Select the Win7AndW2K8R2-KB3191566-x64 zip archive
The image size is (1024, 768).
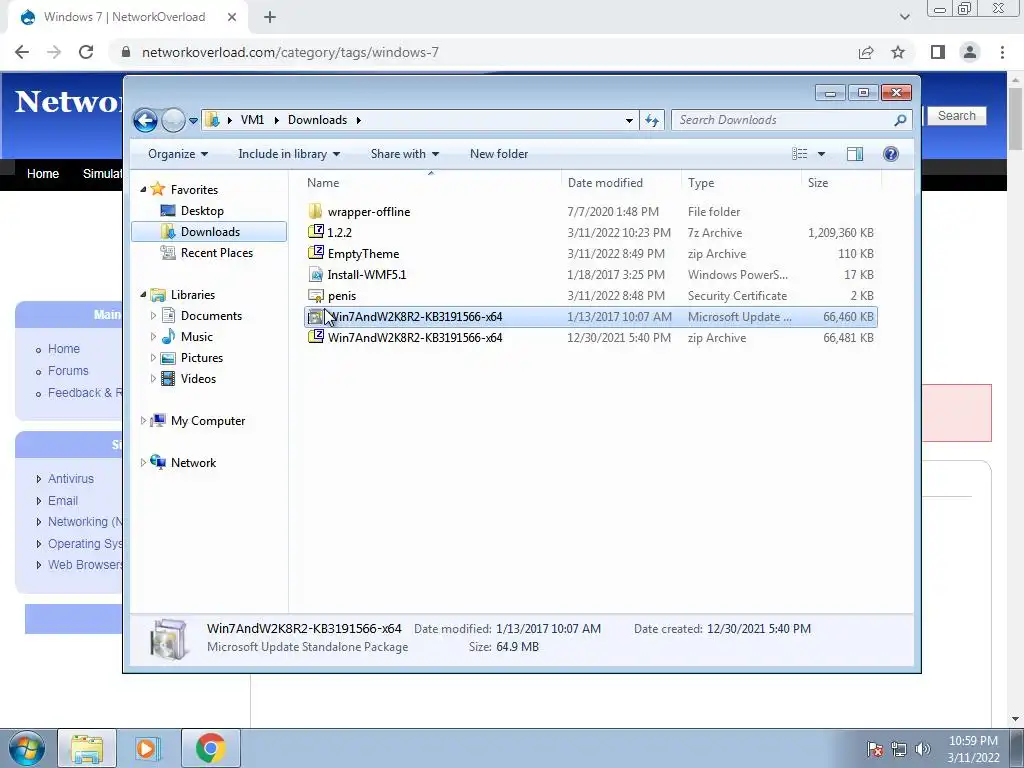[x=590, y=338]
